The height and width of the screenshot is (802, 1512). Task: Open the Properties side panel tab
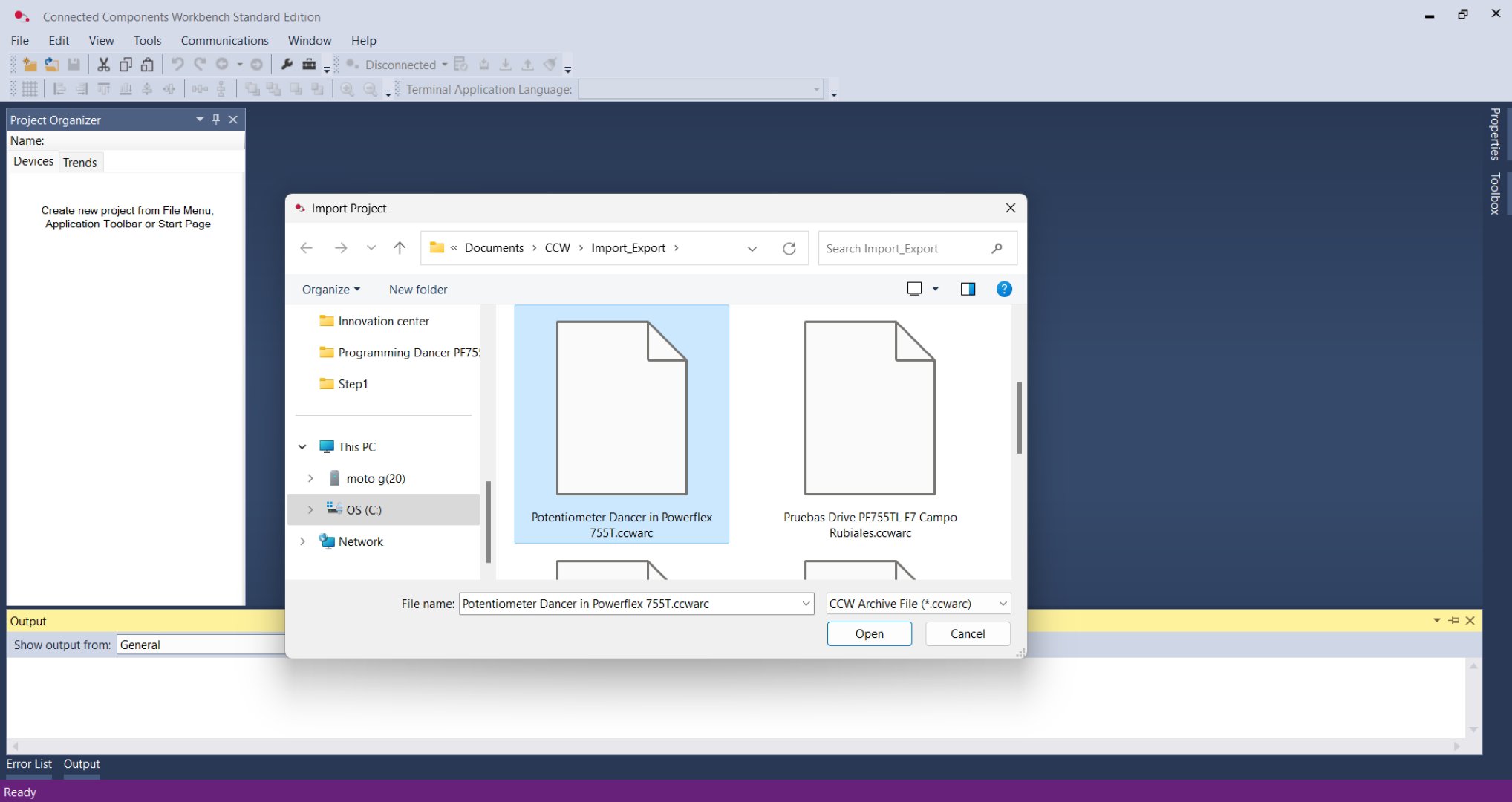[x=1494, y=134]
